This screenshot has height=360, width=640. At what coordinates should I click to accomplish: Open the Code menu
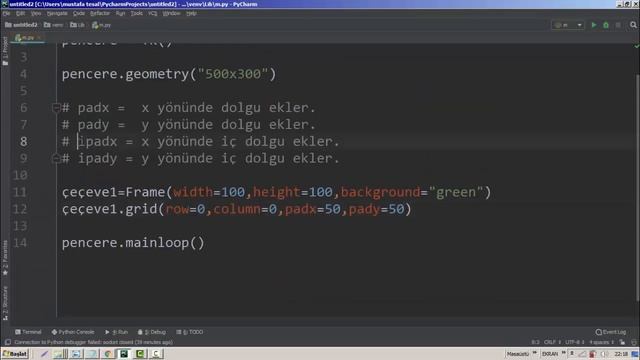[79, 13]
